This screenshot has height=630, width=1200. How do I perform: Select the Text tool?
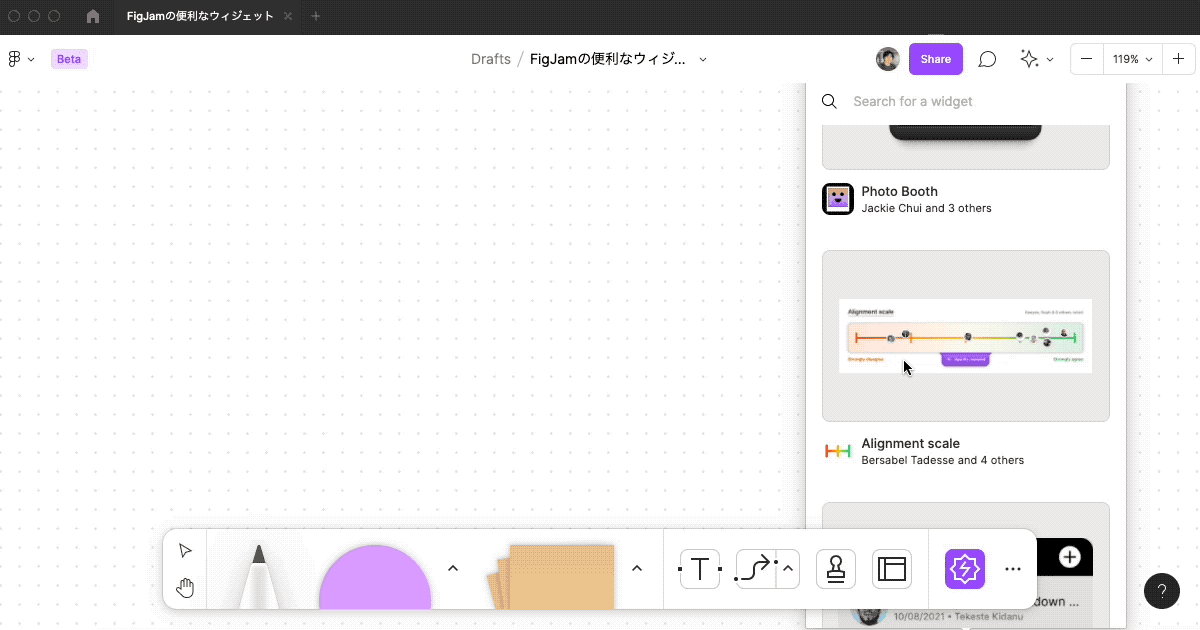[x=699, y=569]
